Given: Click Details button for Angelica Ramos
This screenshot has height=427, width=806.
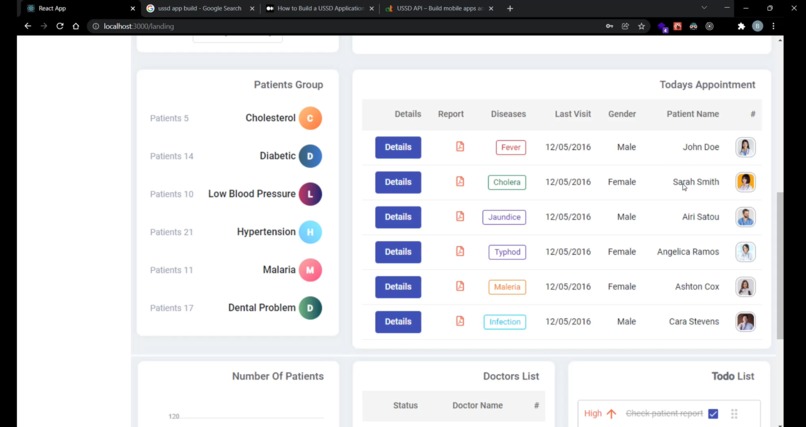Looking at the screenshot, I should click(398, 252).
